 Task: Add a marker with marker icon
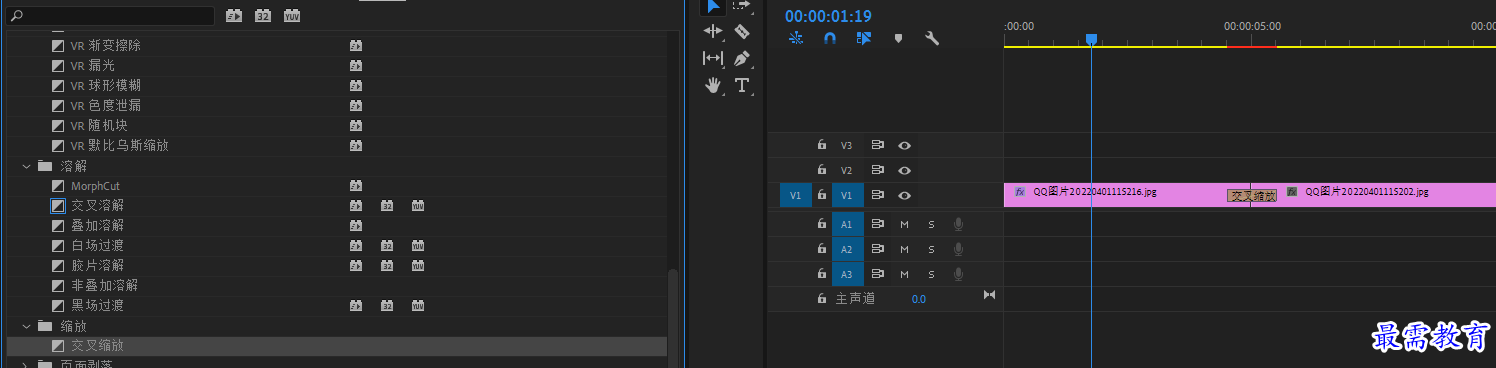[x=897, y=39]
